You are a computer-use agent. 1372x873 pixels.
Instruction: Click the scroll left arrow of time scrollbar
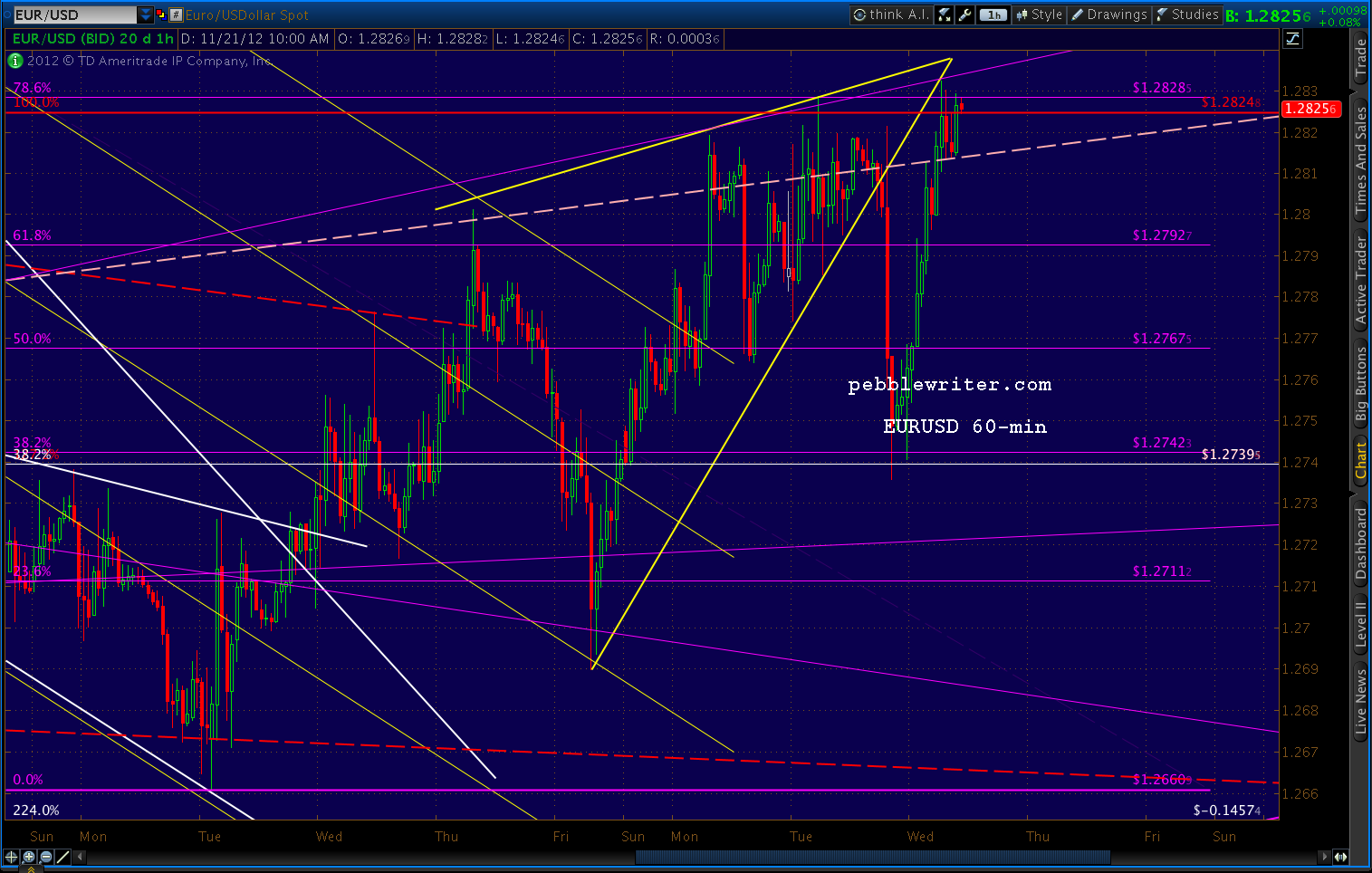(81, 857)
